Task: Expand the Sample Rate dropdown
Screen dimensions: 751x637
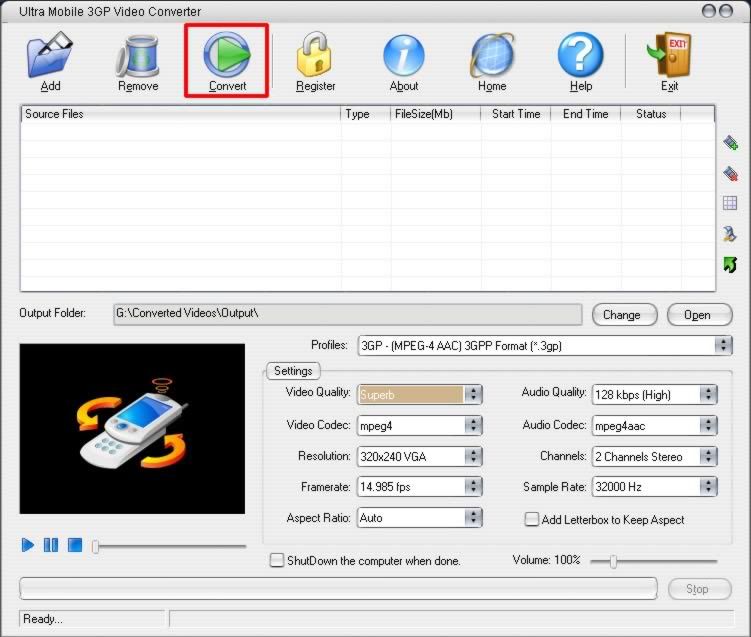Action: coord(655,487)
